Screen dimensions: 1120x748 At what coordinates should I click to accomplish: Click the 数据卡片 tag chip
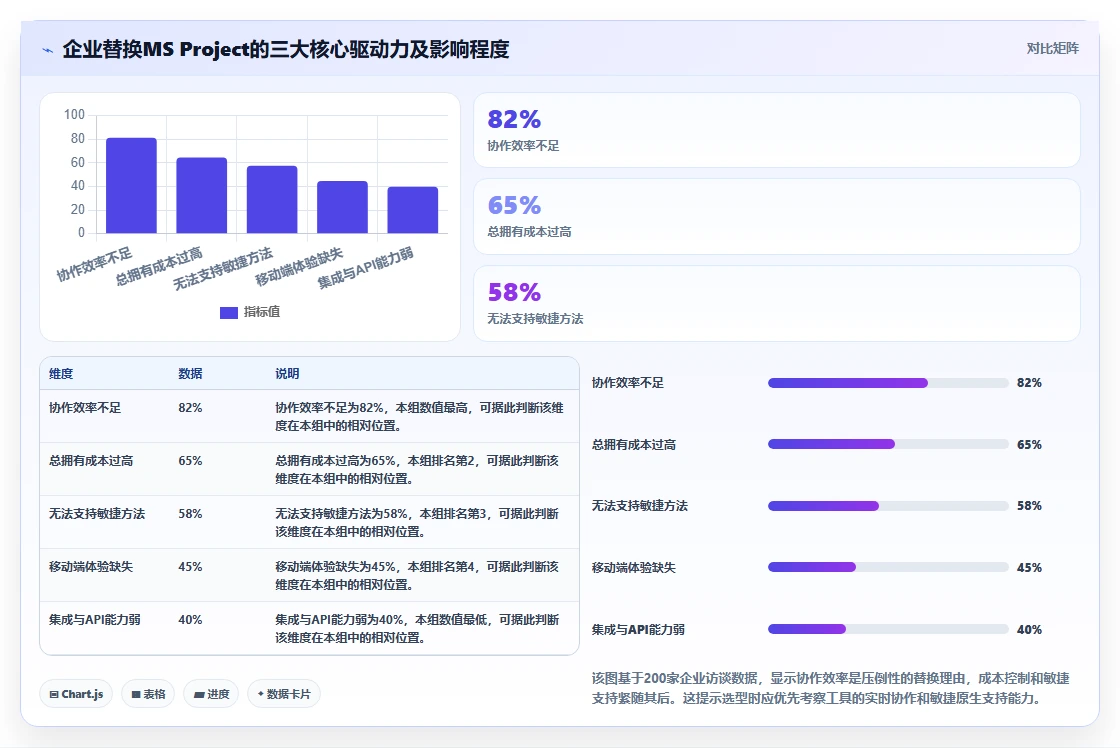pyautogui.click(x=284, y=694)
